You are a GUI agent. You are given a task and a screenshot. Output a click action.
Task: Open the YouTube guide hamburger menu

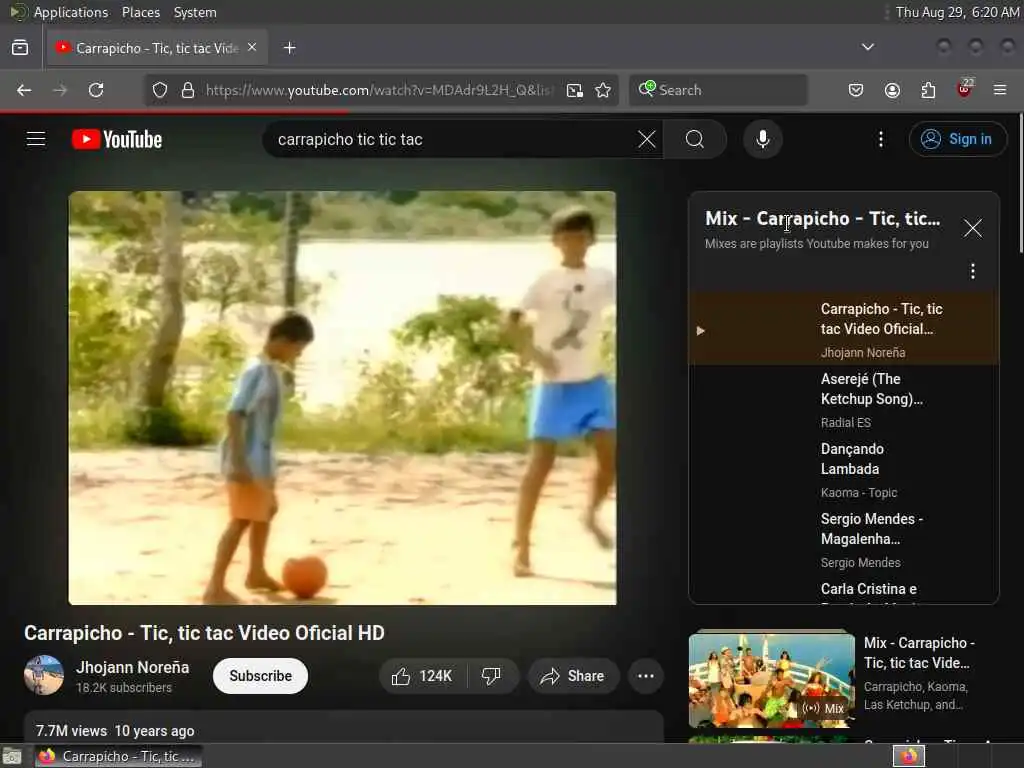pyautogui.click(x=36, y=139)
